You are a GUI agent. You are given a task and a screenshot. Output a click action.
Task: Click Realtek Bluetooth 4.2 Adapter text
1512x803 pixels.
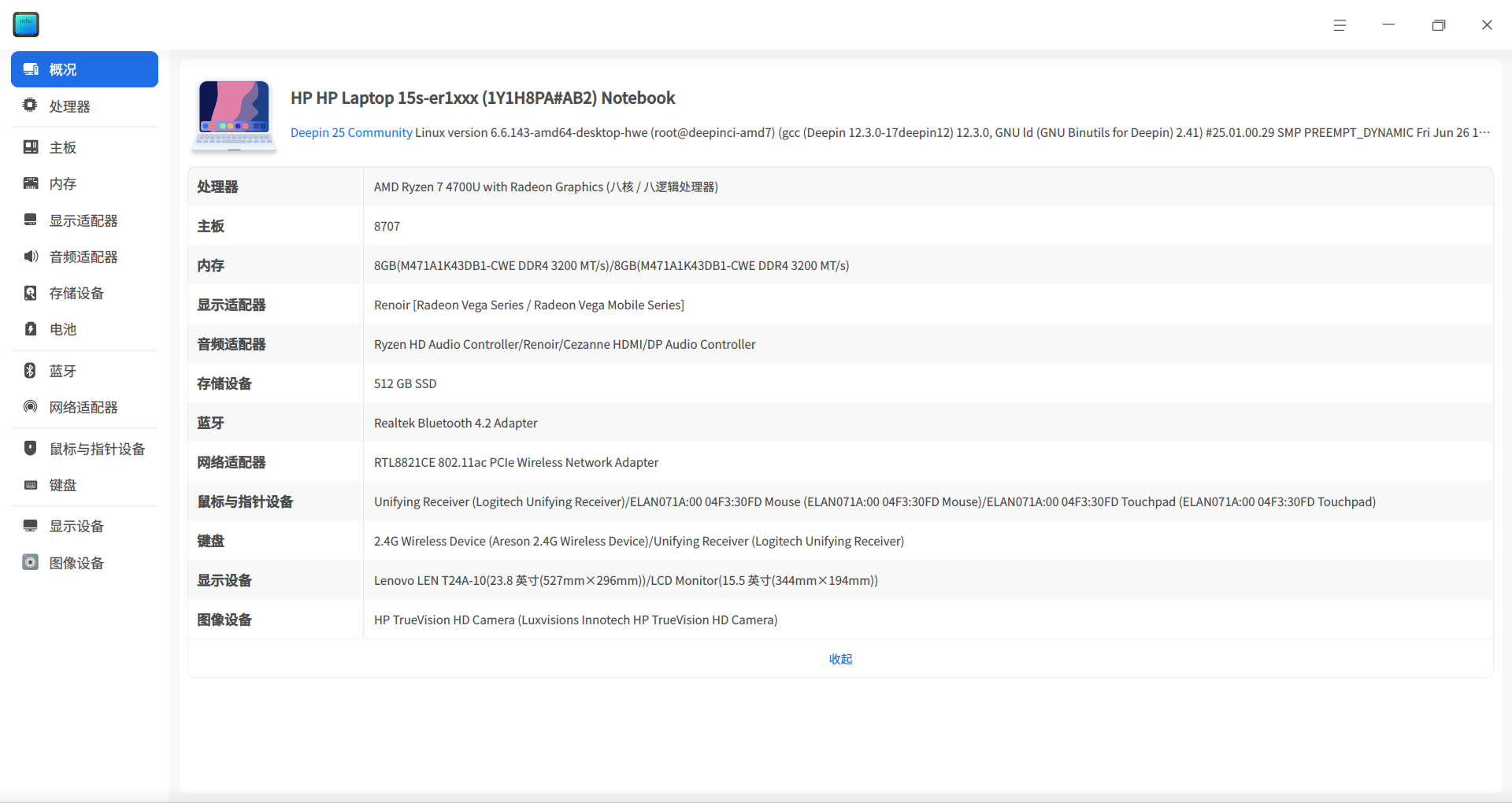pos(456,423)
